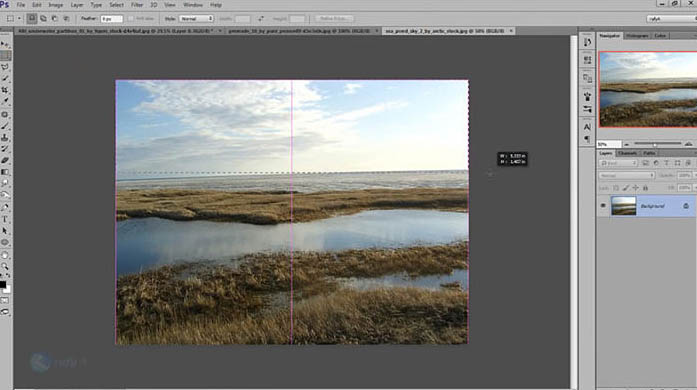697x390 pixels.
Task: Open the Style dropdown set to Normal
Action: click(196, 19)
